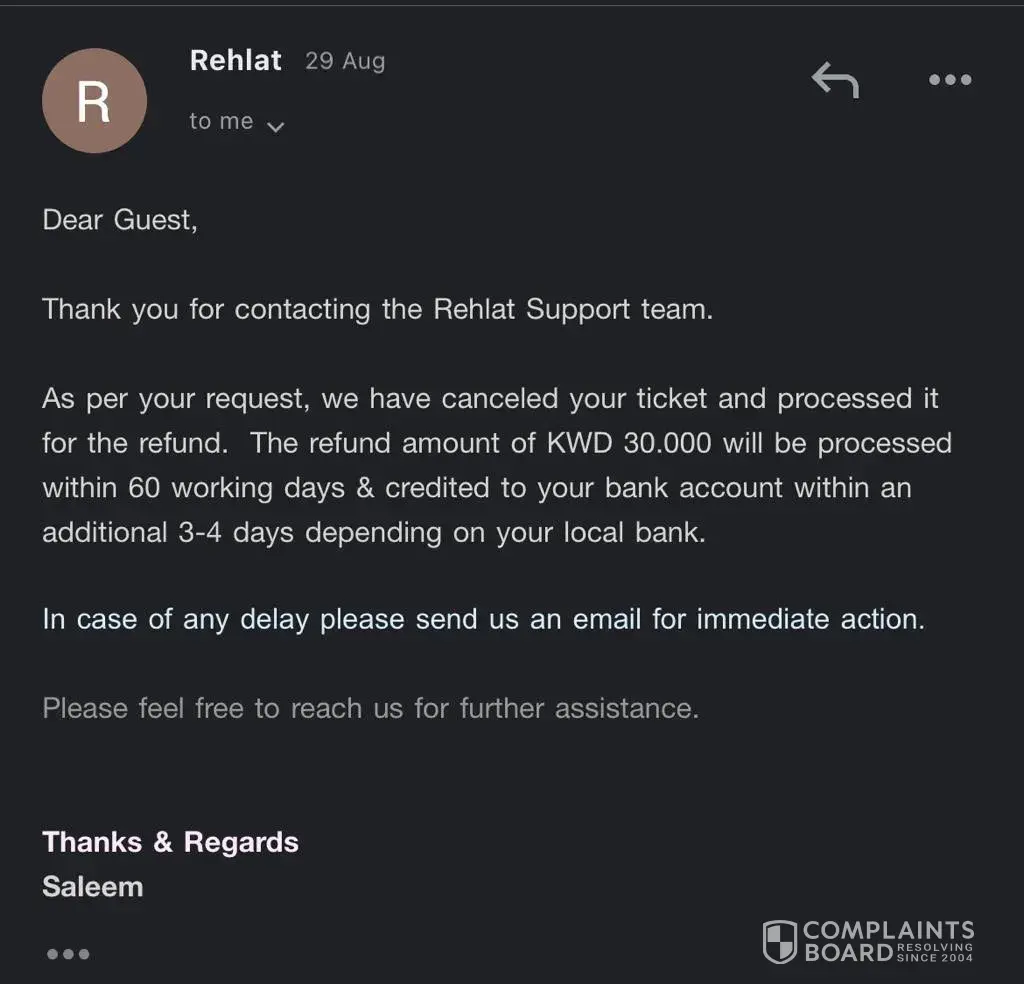The width and height of the screenshot is (1024, 984).
Task: Click the 'Thanks & Regards' sign-off
Action: coord(170,842)
